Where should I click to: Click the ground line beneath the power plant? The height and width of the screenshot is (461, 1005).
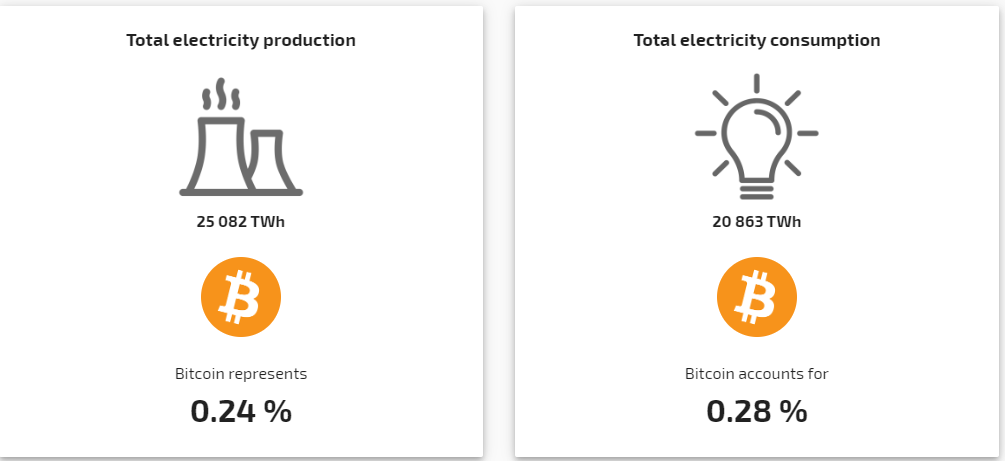click(240, 191)
